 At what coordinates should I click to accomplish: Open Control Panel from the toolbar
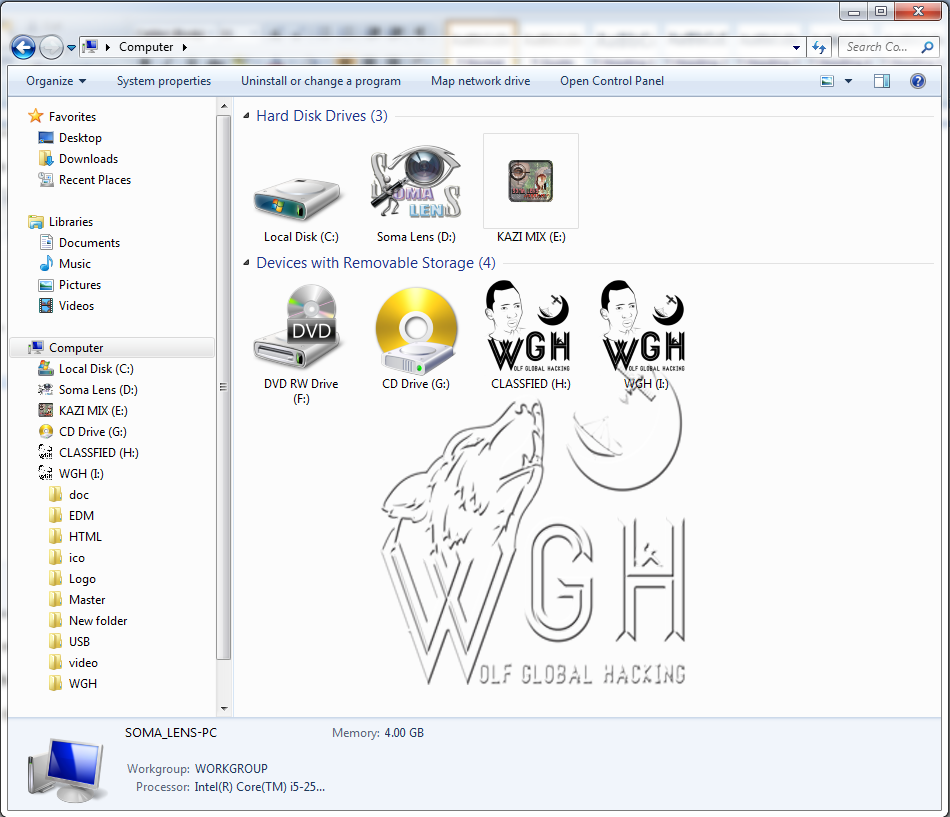[x=611, y=81]
